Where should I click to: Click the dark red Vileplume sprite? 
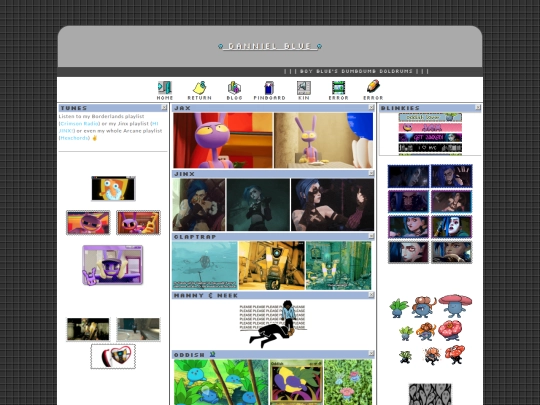coord(455,354)
